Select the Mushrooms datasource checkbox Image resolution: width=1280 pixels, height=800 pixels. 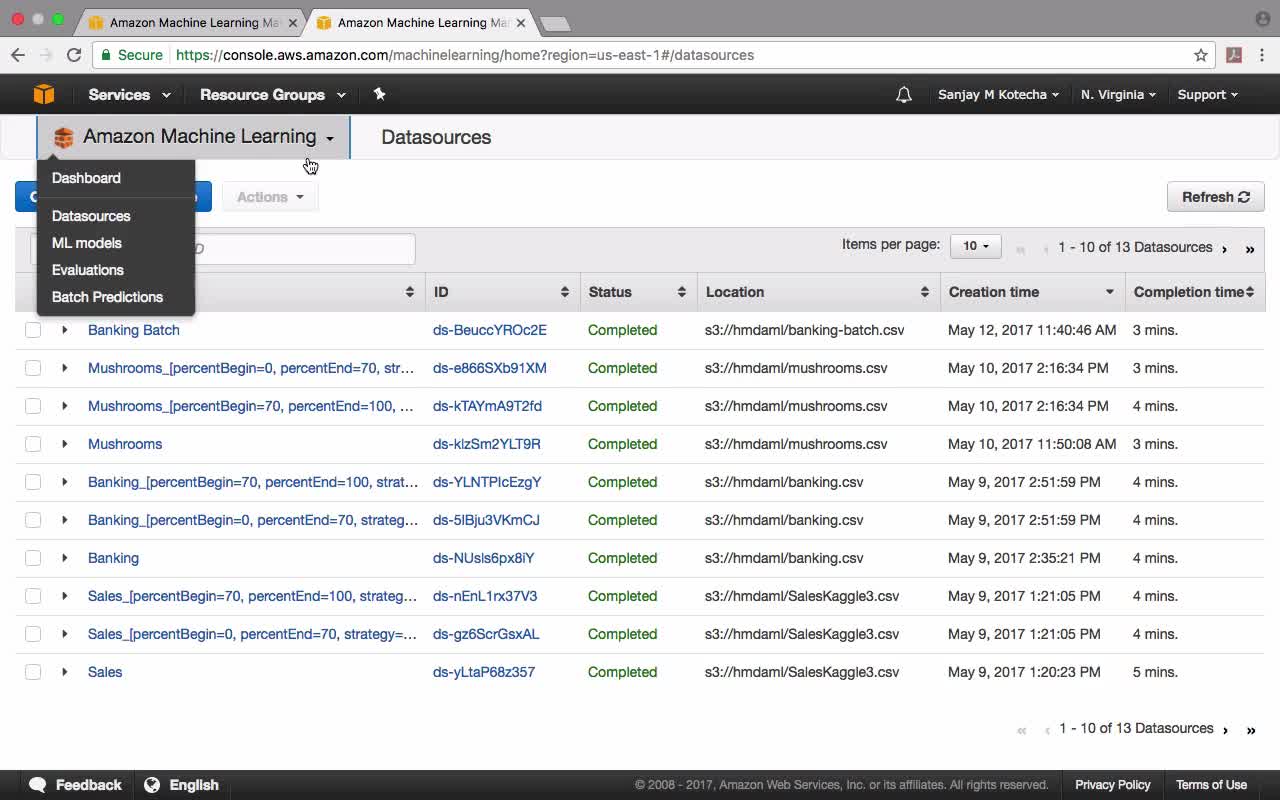pos(33,444)
